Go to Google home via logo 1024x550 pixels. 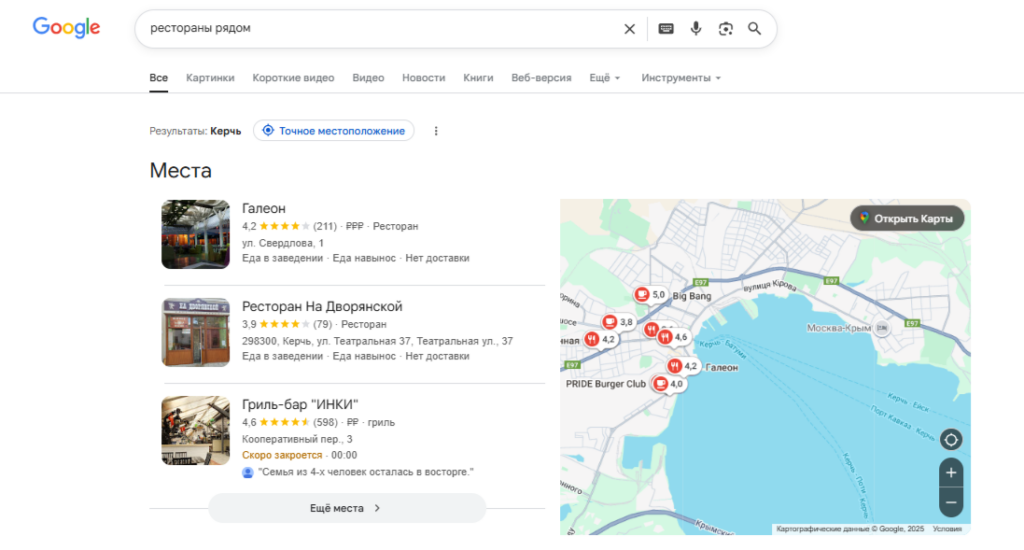coord(67,27)
